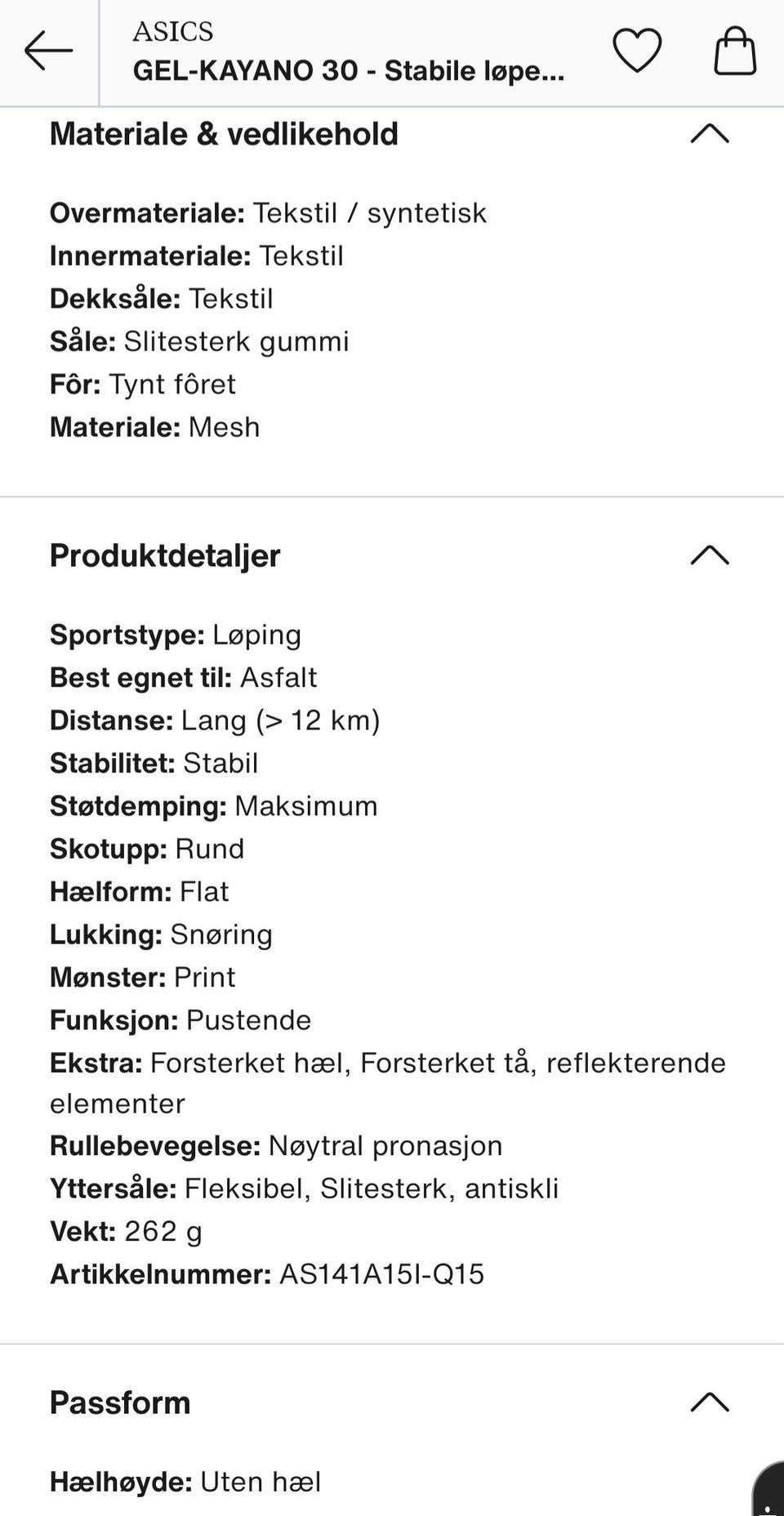Select the Sportstype Løping line

(x=176, y=635)
